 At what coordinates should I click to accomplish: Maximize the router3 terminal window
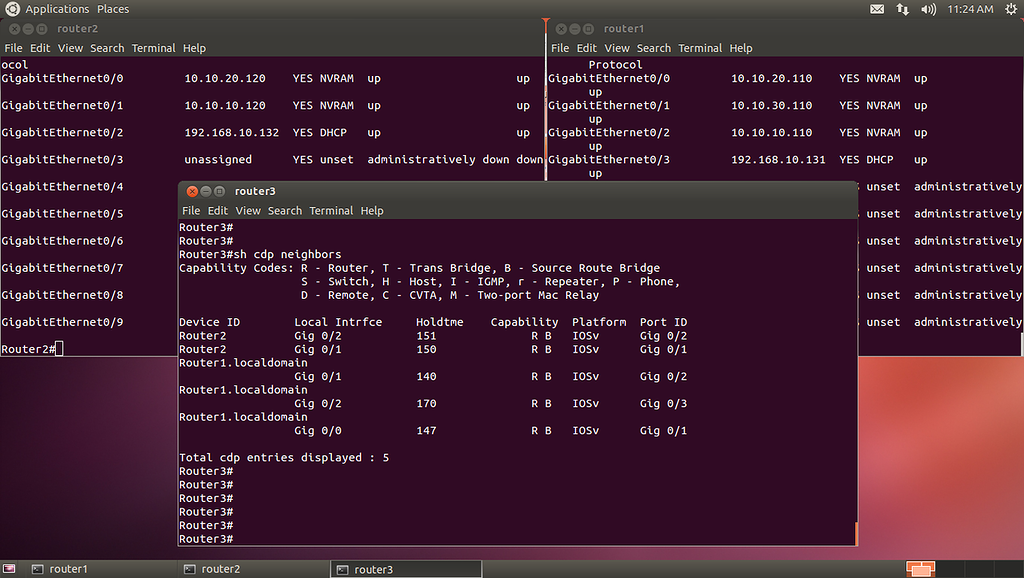(x=219, y=191)
